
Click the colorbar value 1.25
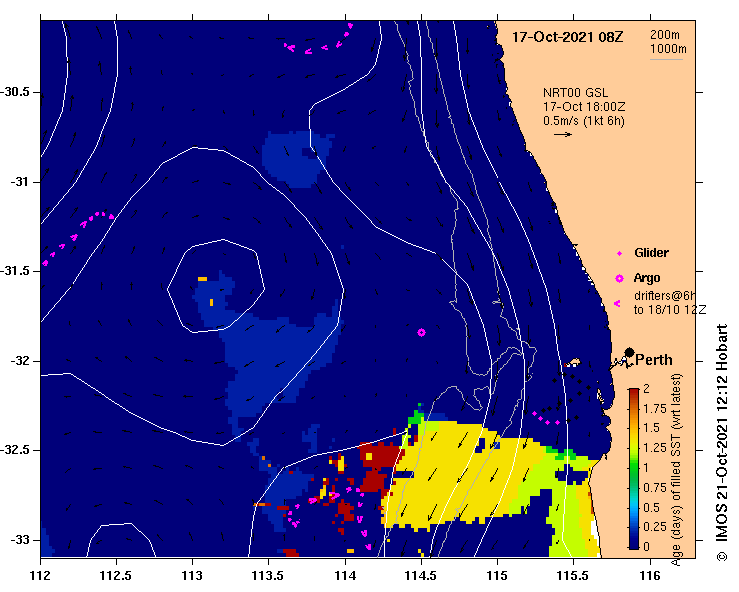655,448
